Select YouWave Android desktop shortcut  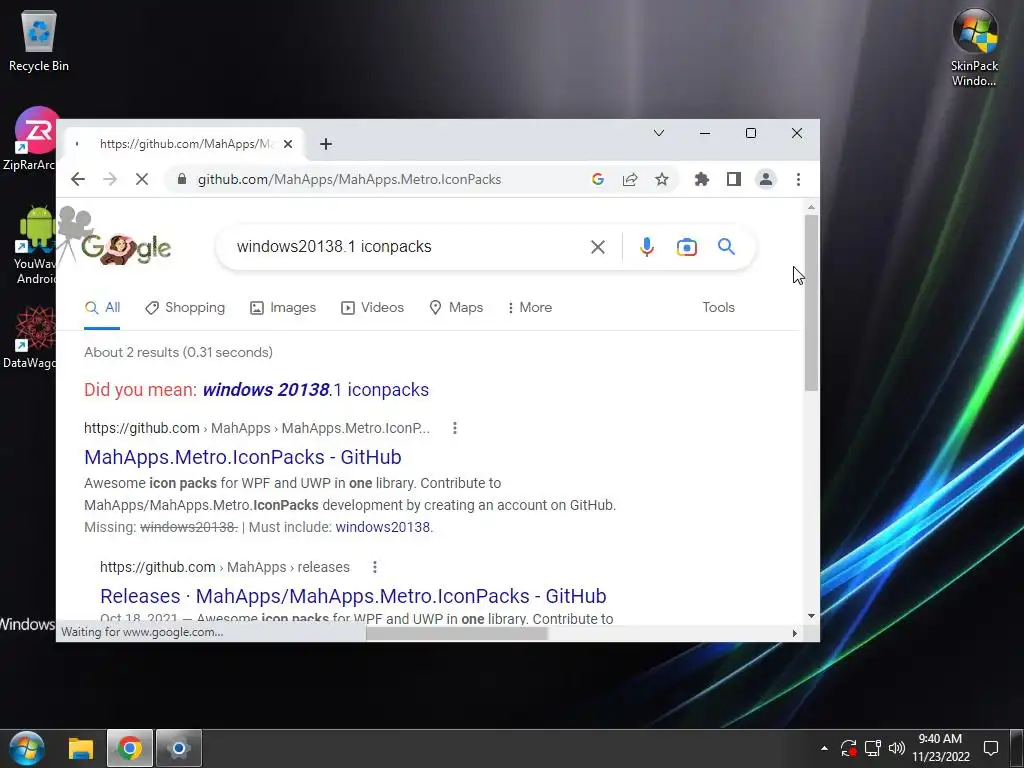tap(34, 245)
